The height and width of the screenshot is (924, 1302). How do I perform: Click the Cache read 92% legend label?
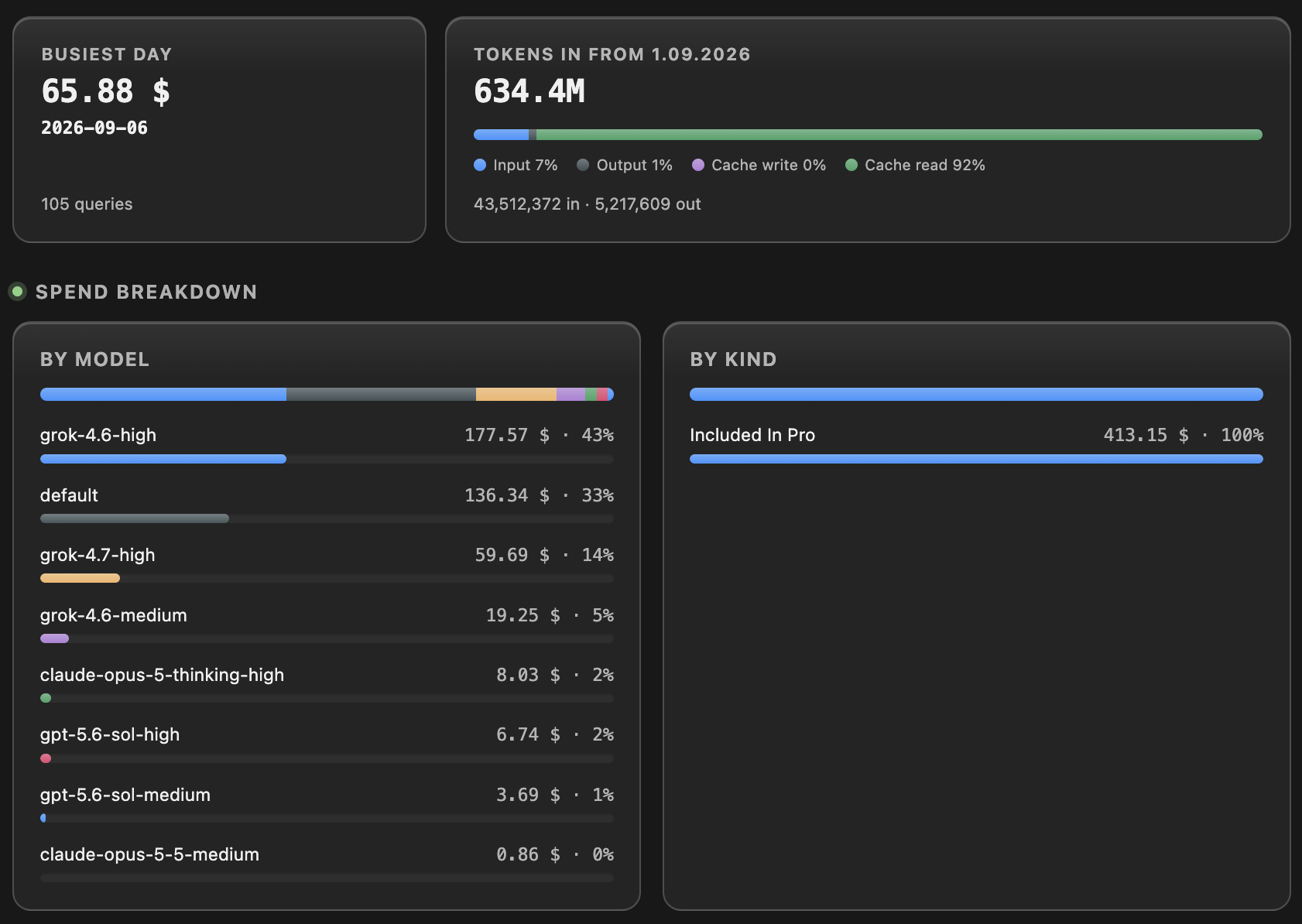click(x=925, y=165)
